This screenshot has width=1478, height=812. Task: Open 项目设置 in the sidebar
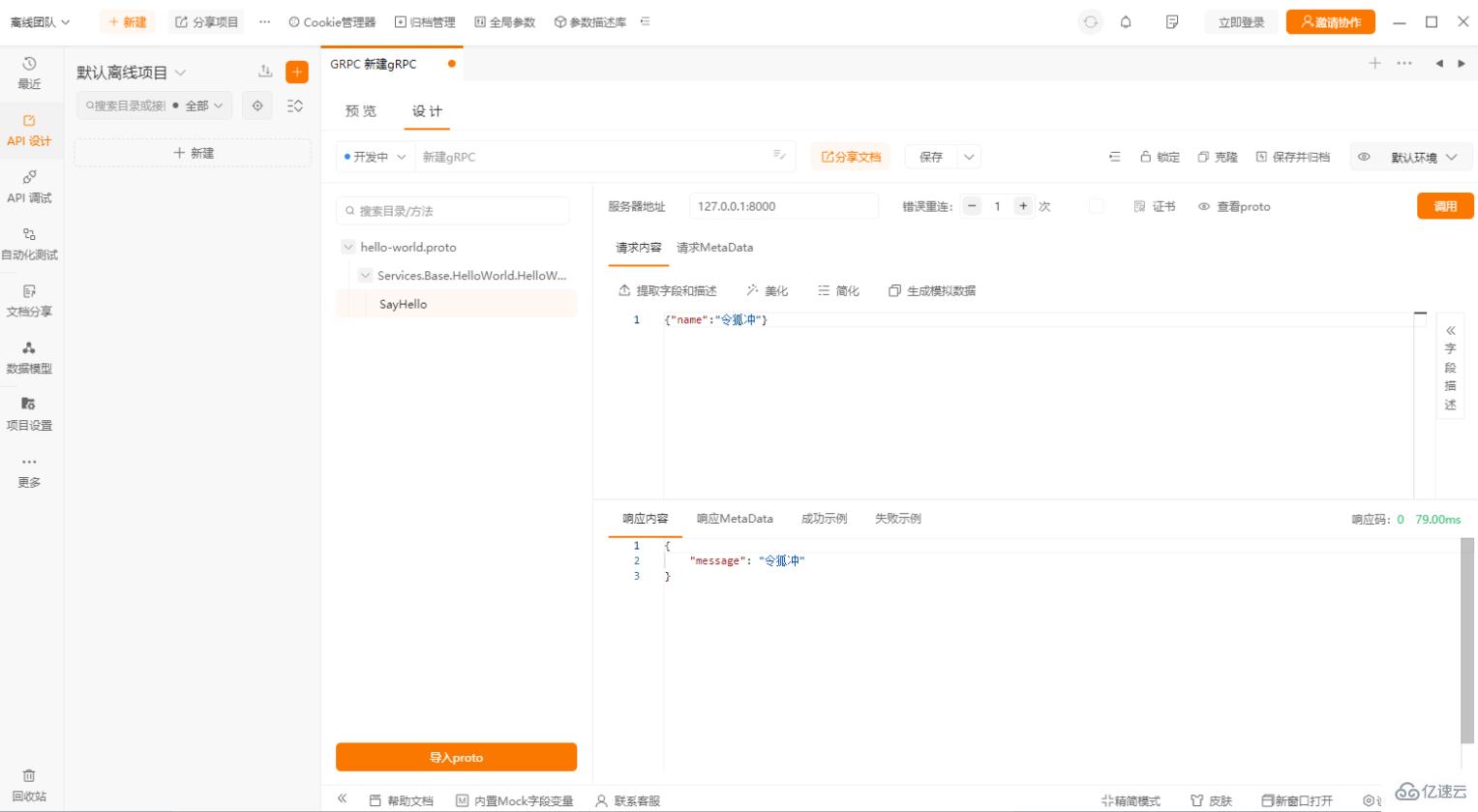(x=29, y=414)
